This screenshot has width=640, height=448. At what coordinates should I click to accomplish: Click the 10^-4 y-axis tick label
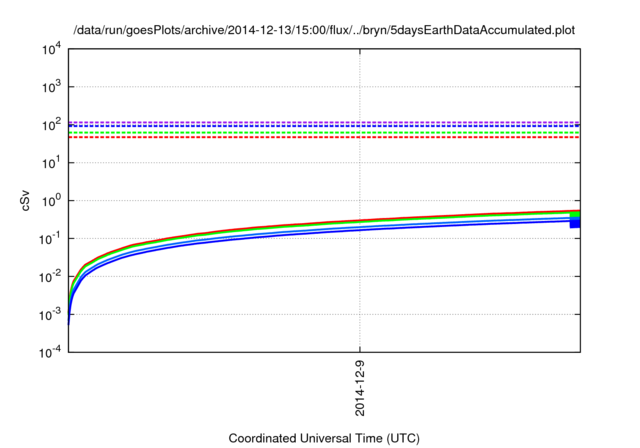click(x=50, y=352)
